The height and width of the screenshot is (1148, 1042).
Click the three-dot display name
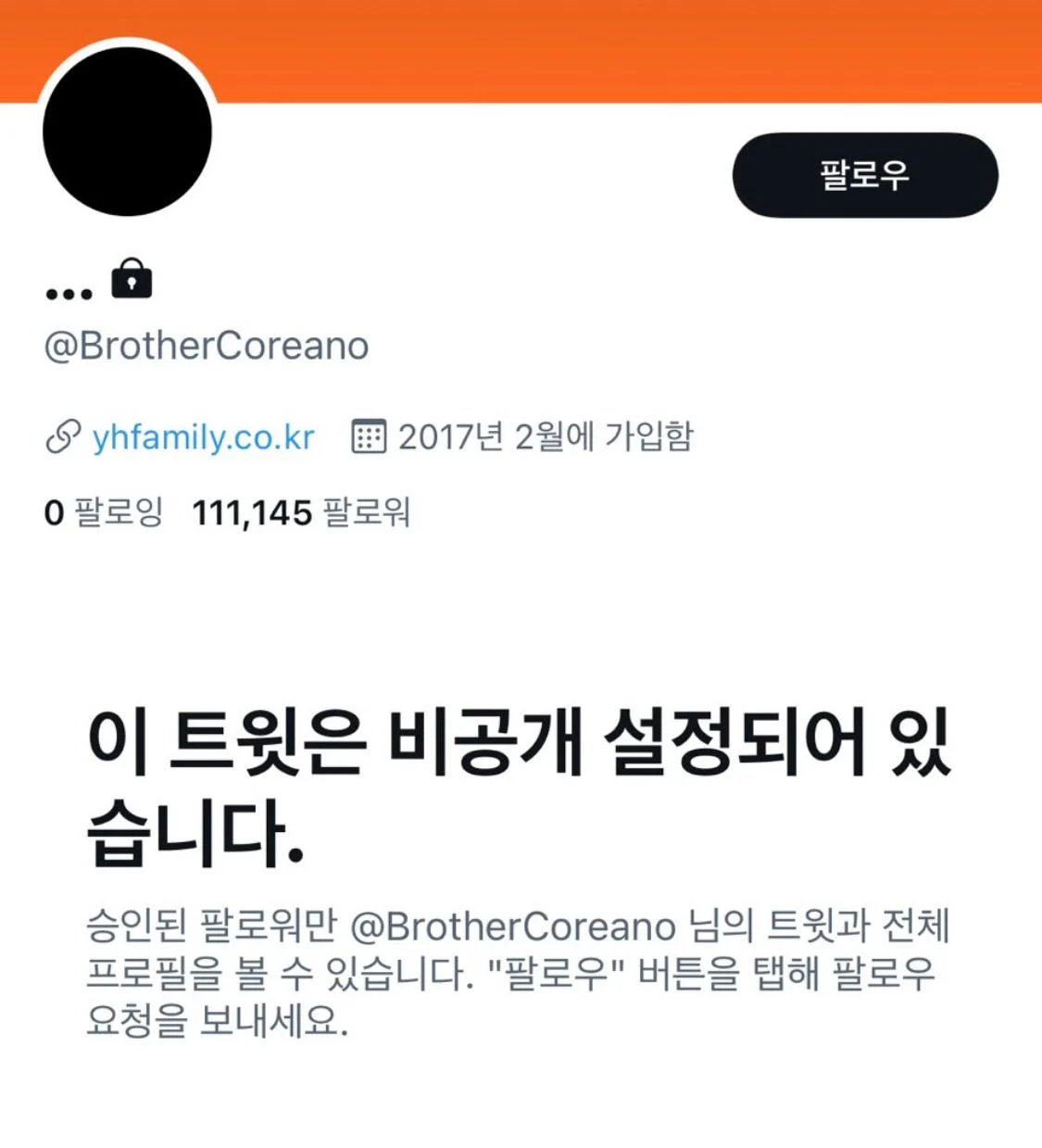click(69, 294)
